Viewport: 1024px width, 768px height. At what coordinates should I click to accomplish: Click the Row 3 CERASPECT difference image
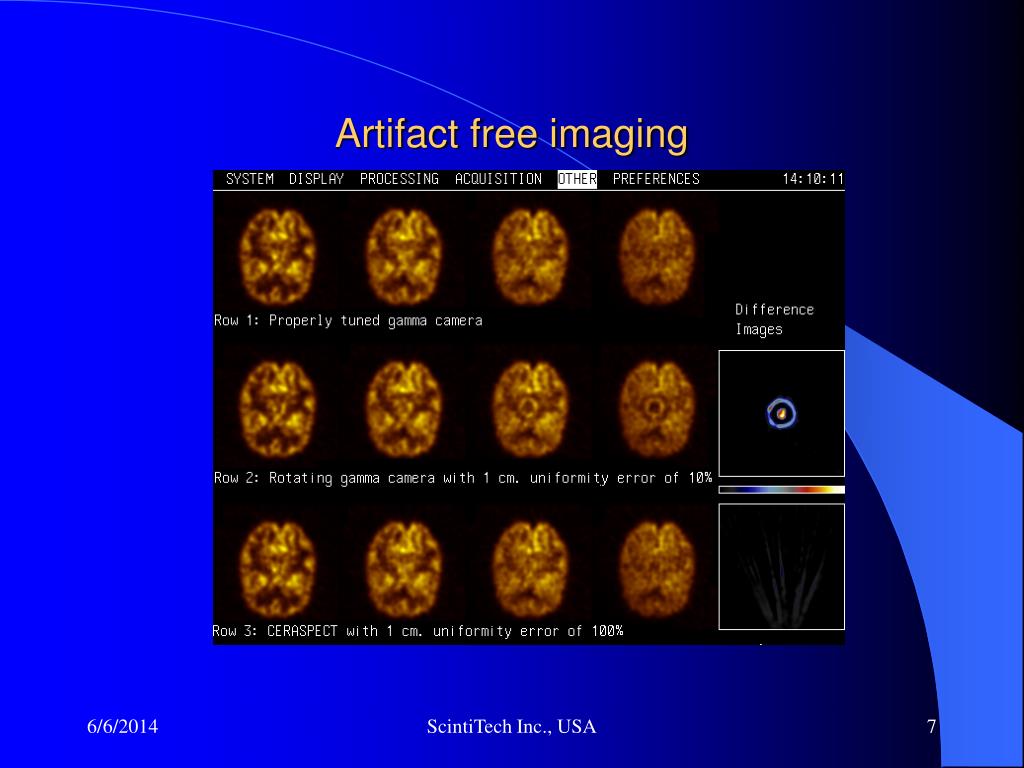(x=782, y=567)
